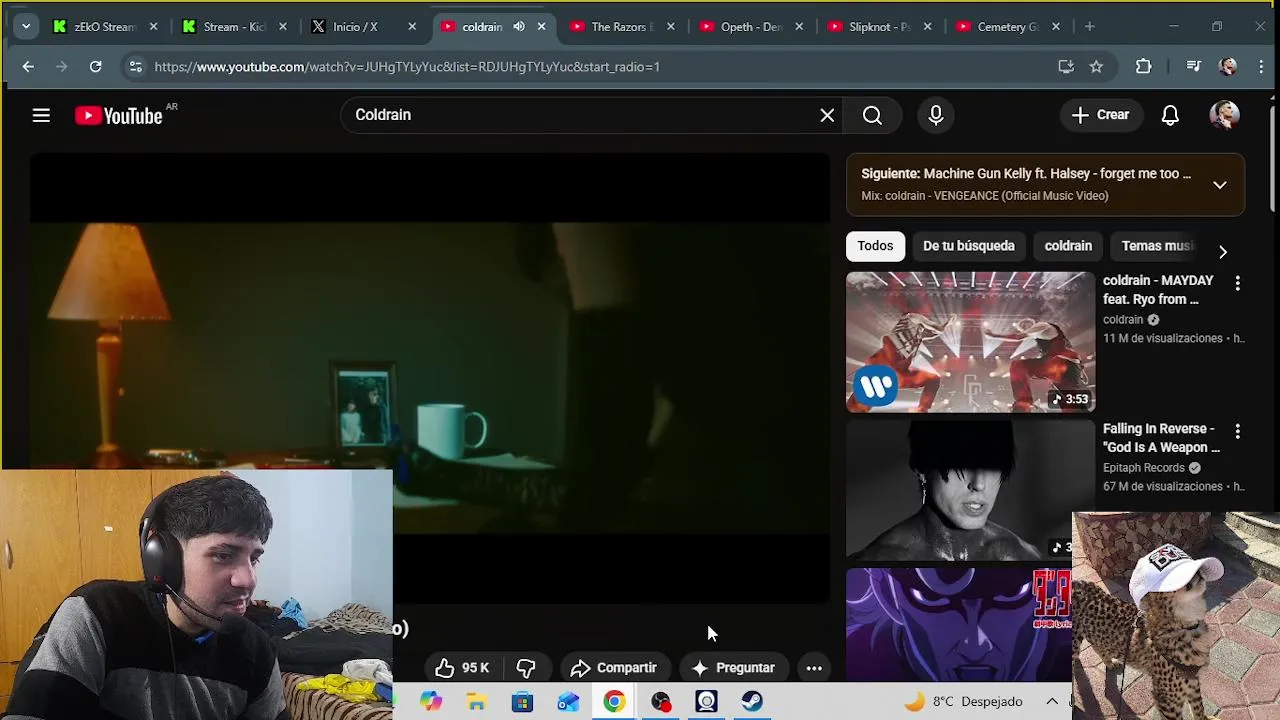
Task: Open weather widget 8°C Despejado
Action: point(963,702)
